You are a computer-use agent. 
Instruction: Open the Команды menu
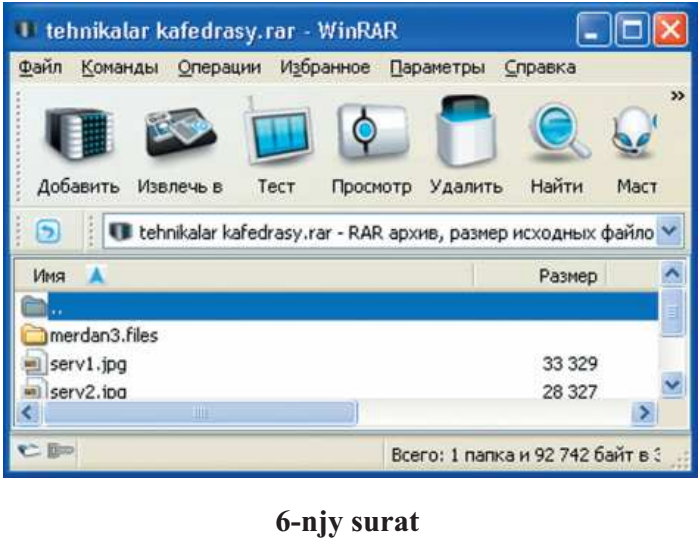(x=120, y=68)
